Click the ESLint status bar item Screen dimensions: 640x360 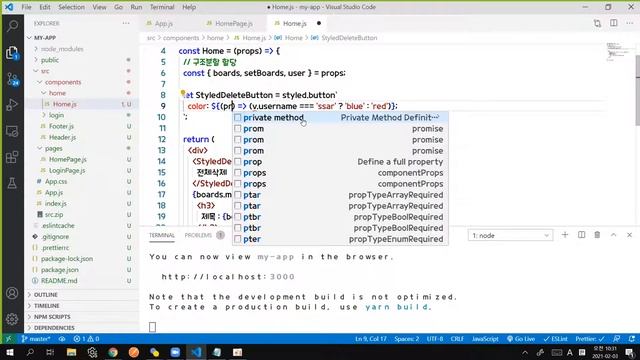[556, 339]
